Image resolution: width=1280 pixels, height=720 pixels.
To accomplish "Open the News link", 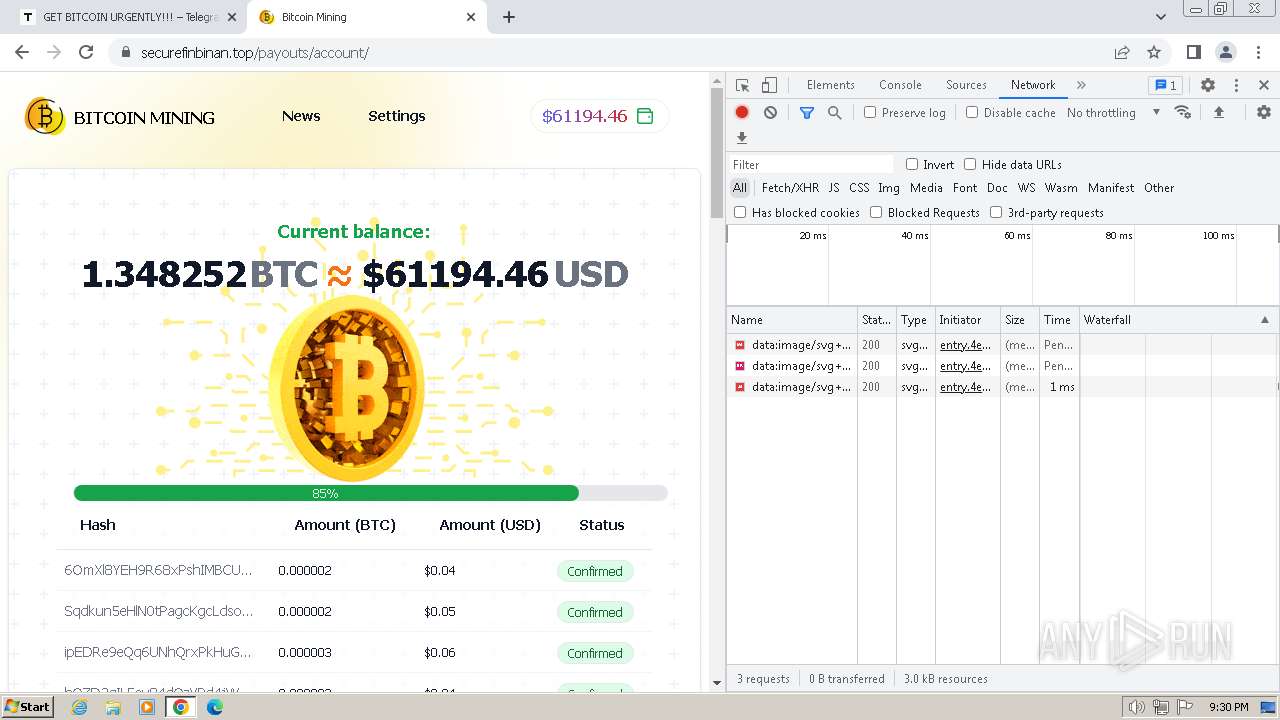I will (301, 116).
